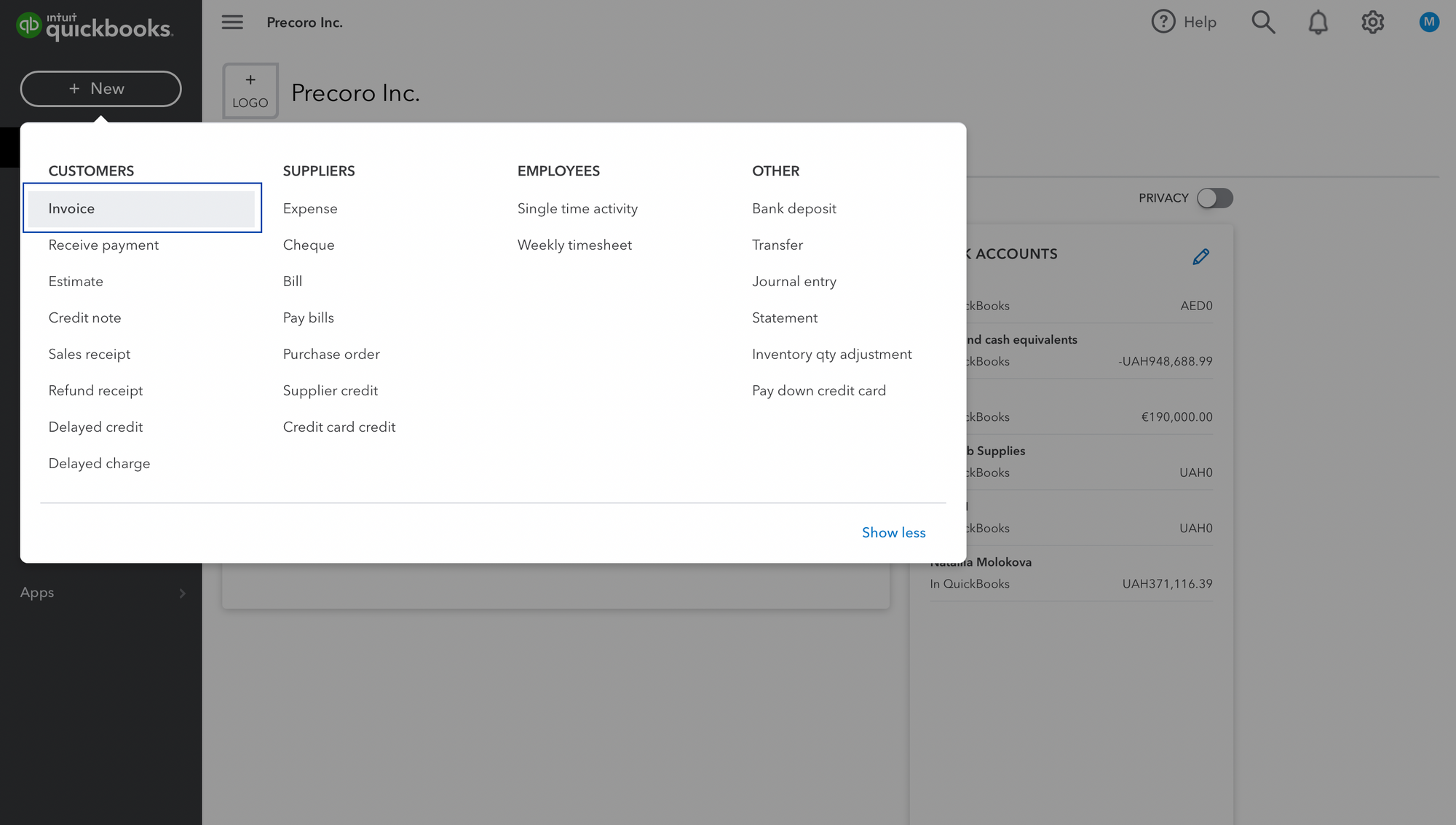Edit bank accounts with the pencil icon
The height and width of the screenshot is (825, 1456).
pos(1201,256)
